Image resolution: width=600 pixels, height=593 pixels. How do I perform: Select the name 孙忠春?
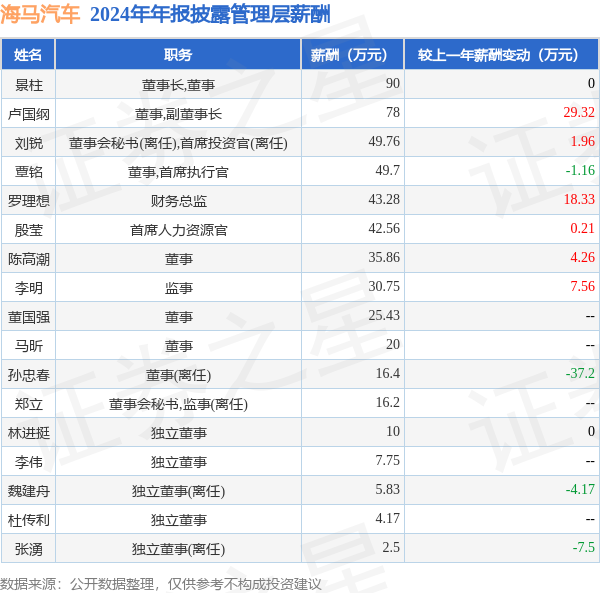[x=29, y=375]
